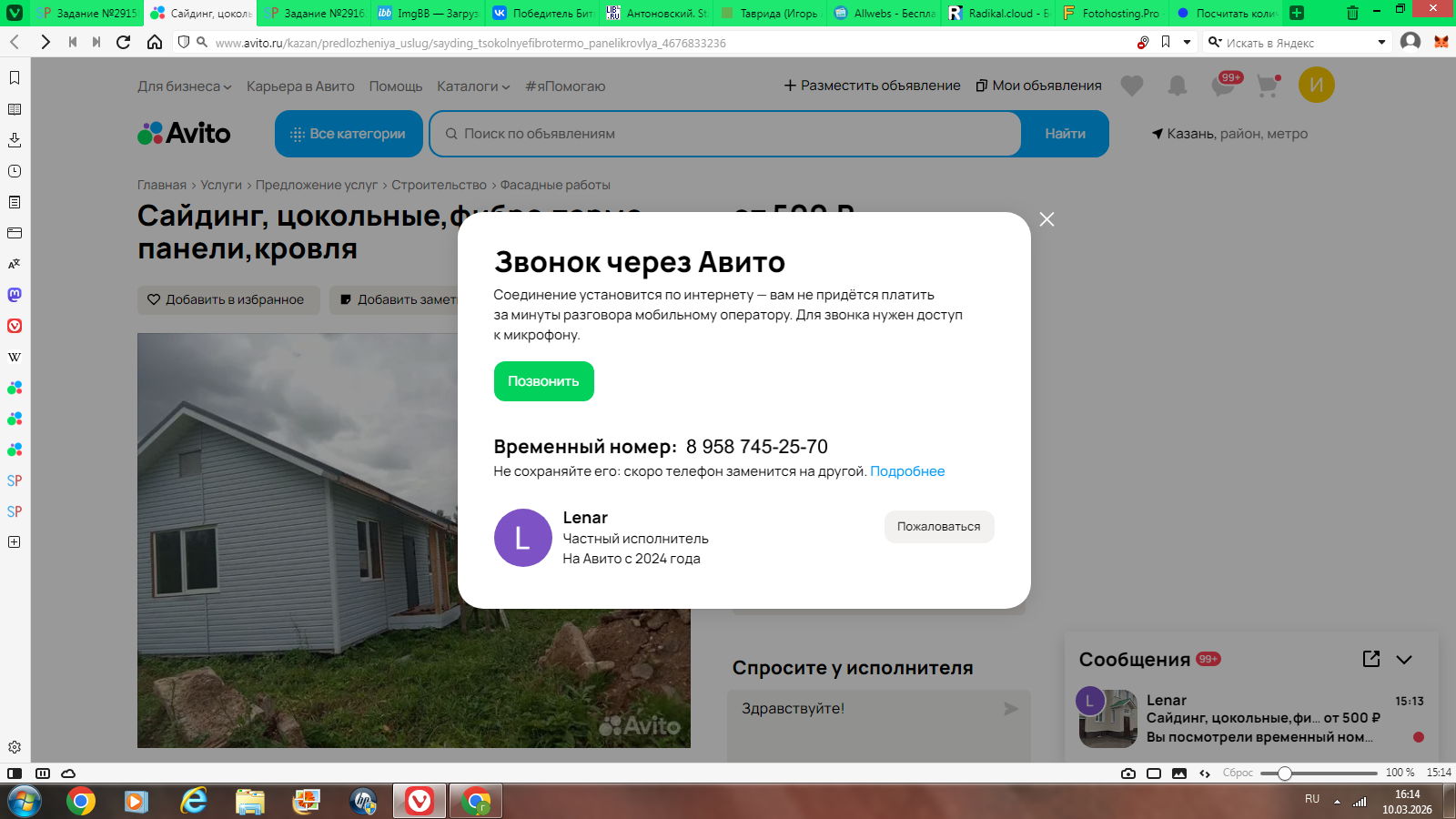The height and width of the screenshot is (819, 1456).
Task: Click Добавить в избранное button
Action: coord(228,299)
